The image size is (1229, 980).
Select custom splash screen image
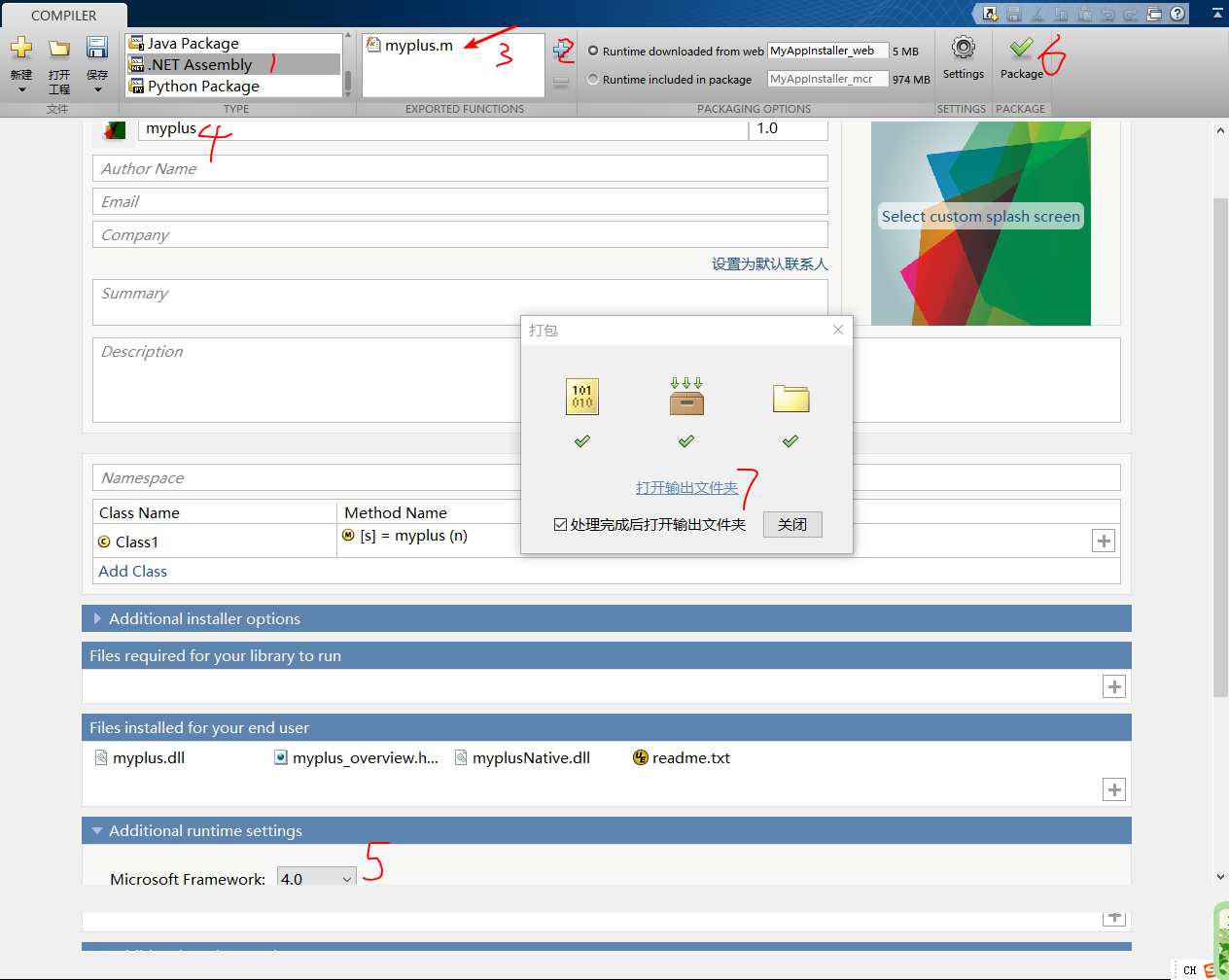click(980, 223)
